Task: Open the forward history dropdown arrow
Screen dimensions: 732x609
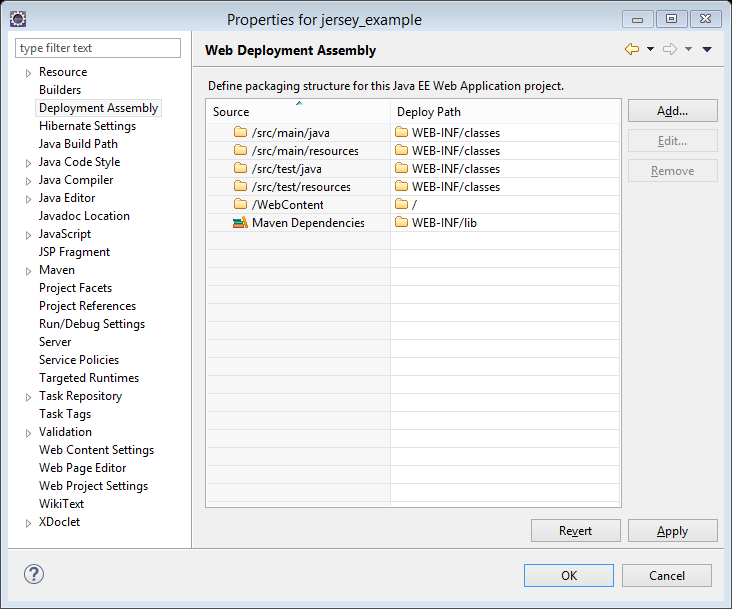Action: 689,49
